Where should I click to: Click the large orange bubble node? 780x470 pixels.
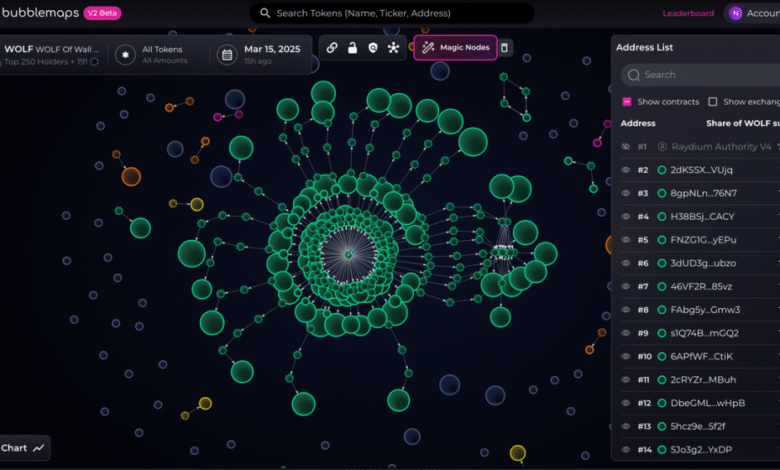tap(131, 177)
